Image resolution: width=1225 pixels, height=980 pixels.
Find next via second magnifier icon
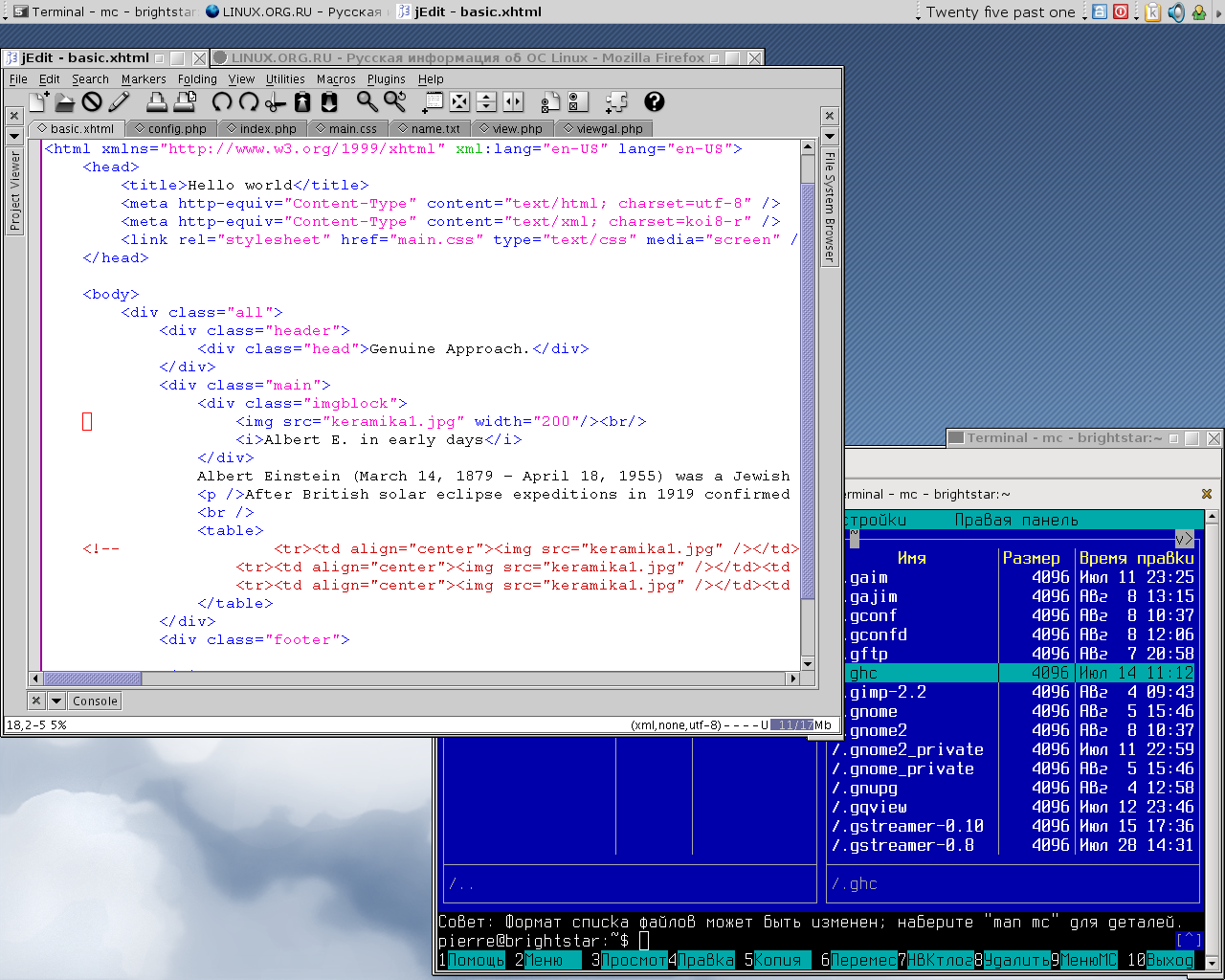pyautogui.click(x=395, y=101)
